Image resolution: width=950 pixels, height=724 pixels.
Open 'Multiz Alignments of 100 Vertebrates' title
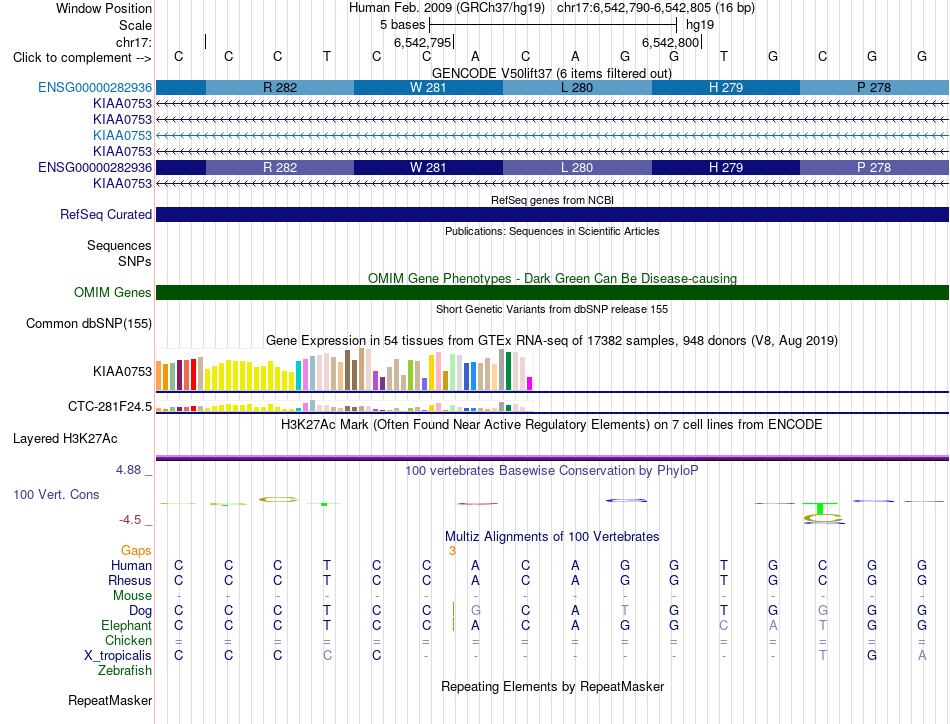(552, 536)
